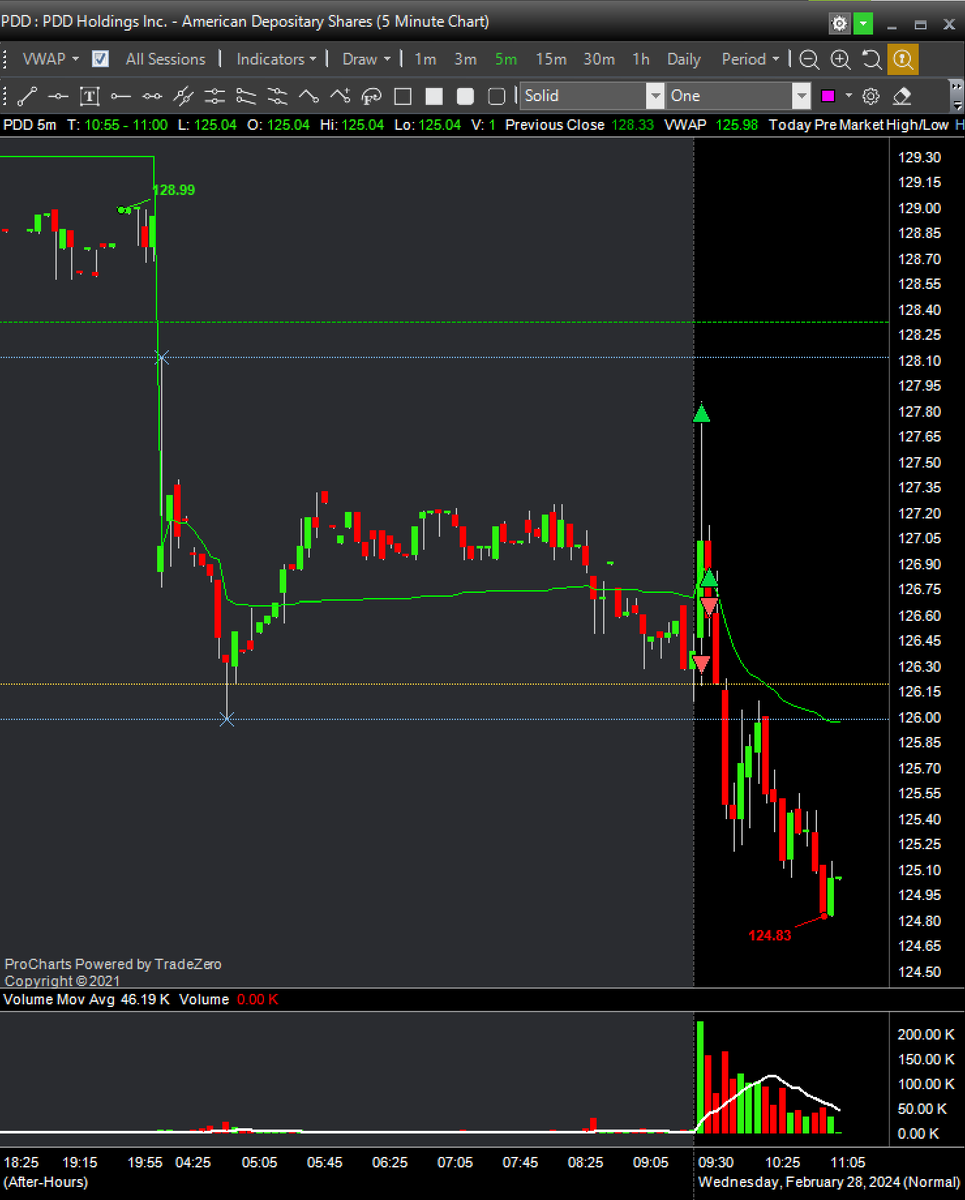Viewport: 965px width, 1200px height.
Task: Open the Indicators menu
Action: tap(275, 59)
